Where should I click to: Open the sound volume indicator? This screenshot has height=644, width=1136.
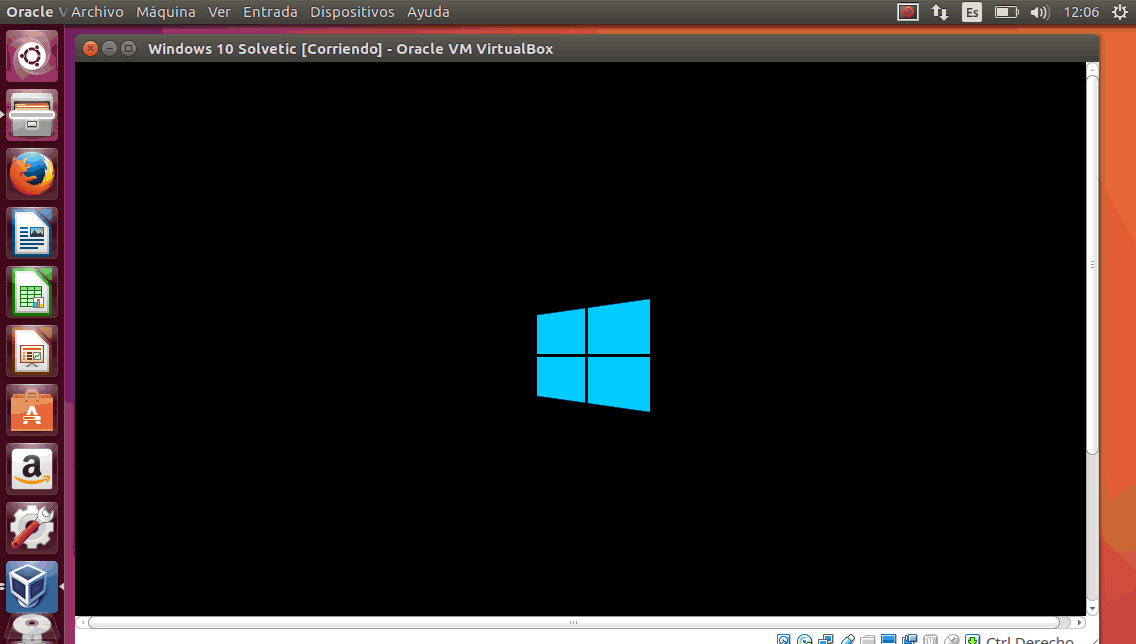(x=1040, y=12)
